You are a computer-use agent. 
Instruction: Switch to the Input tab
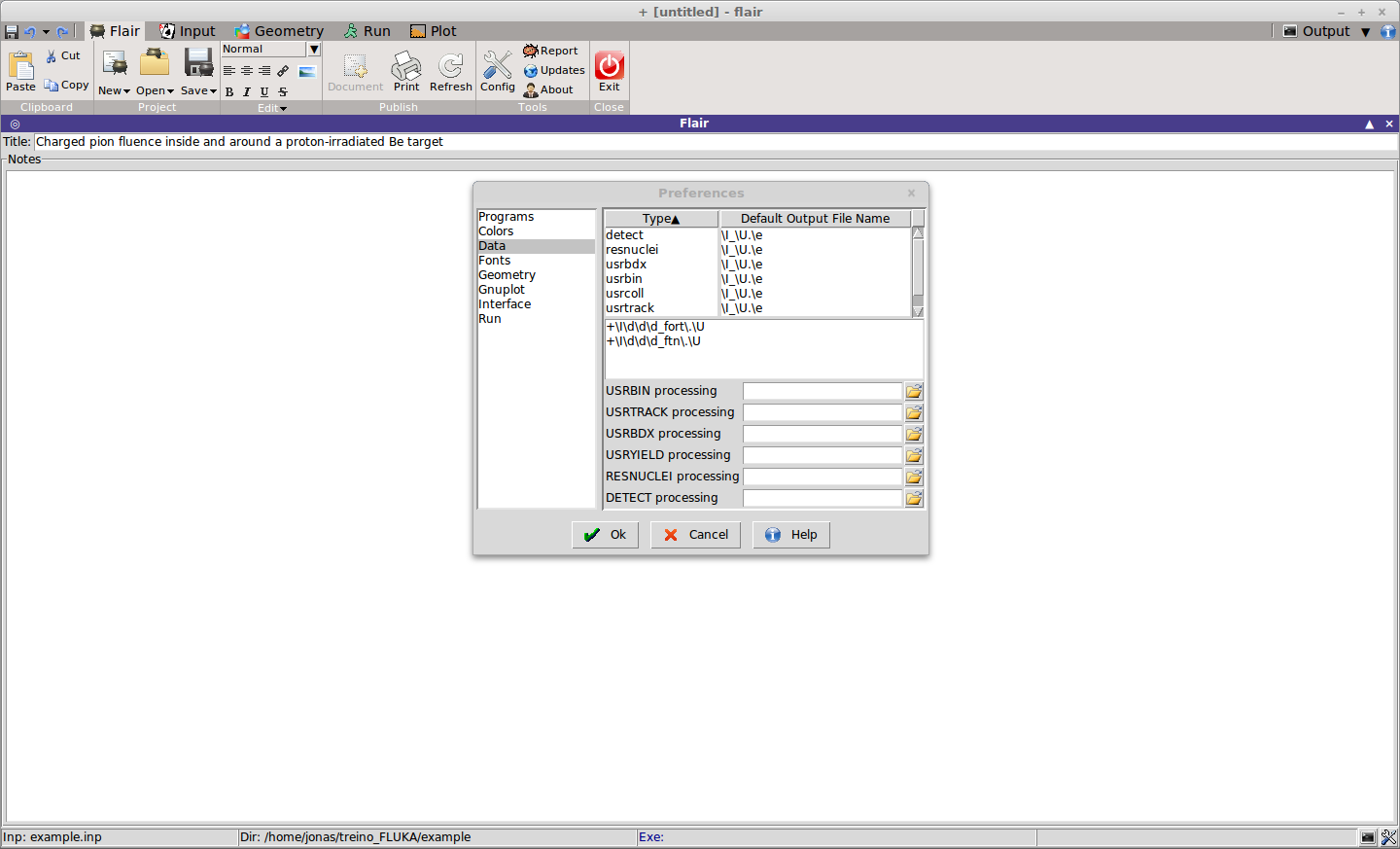click(x=188, y=31)
